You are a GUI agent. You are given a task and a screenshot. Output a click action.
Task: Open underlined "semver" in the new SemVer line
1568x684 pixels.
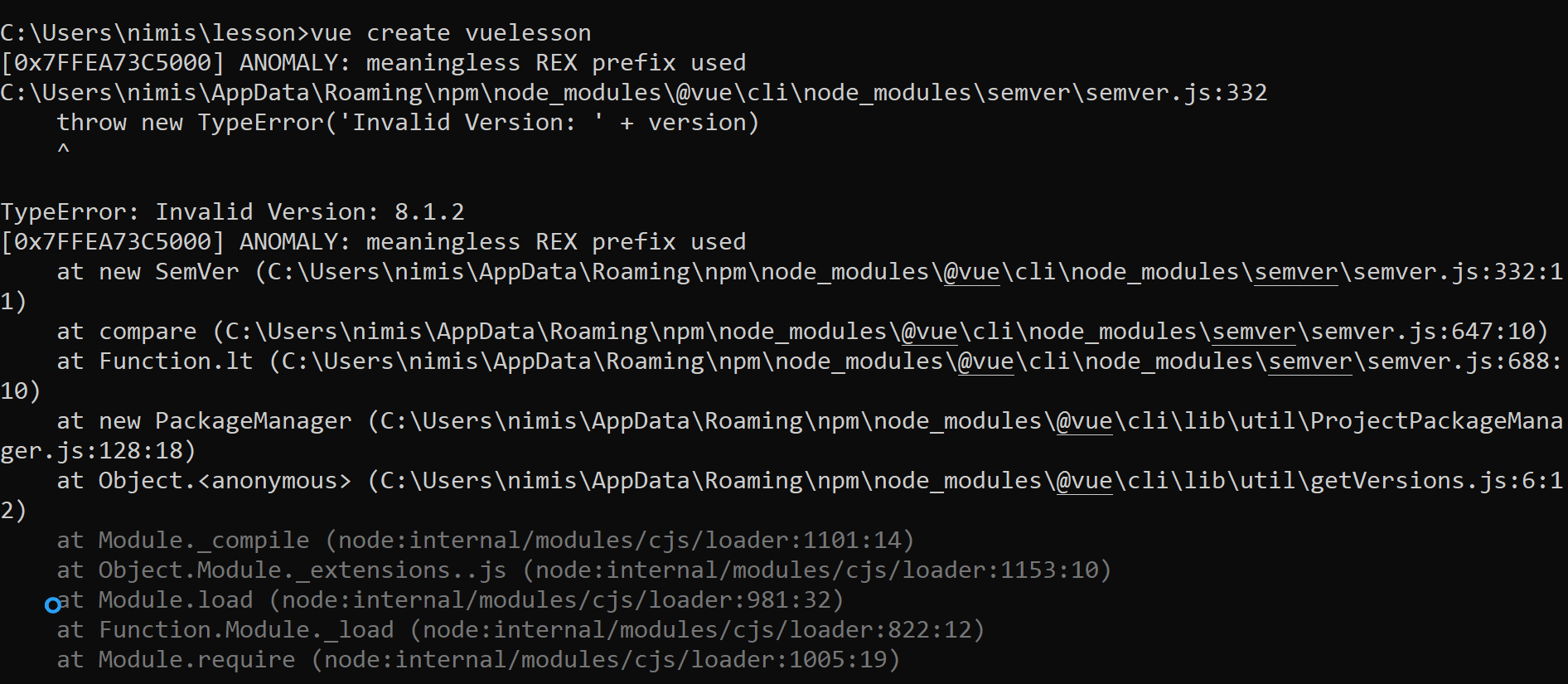[1296, 272]
